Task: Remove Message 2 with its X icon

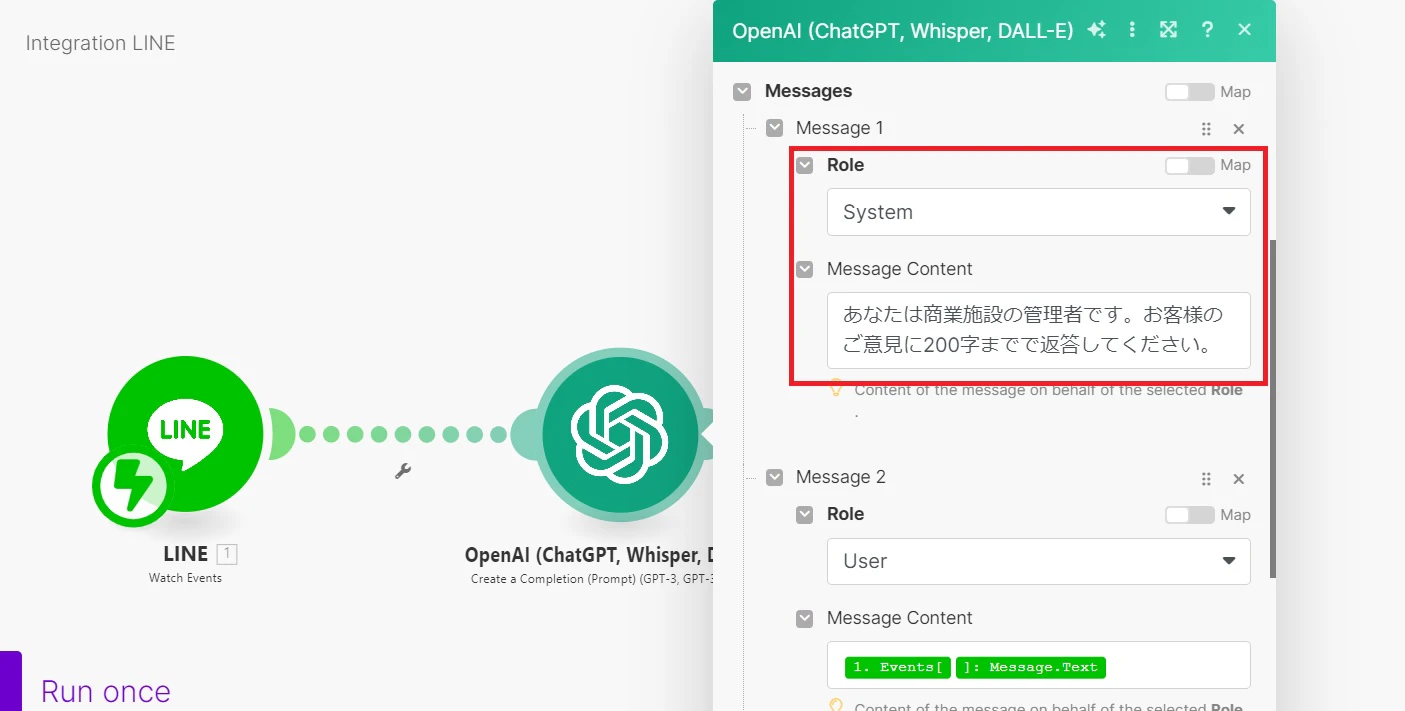Action: [1238, 479]
